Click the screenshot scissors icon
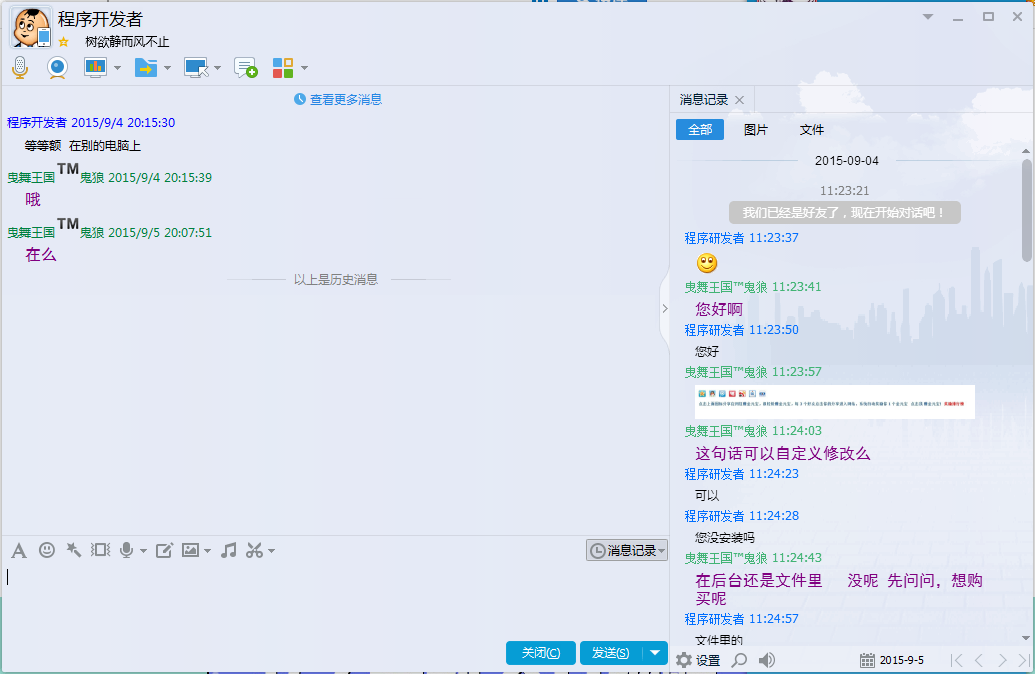 coord(254,550)
